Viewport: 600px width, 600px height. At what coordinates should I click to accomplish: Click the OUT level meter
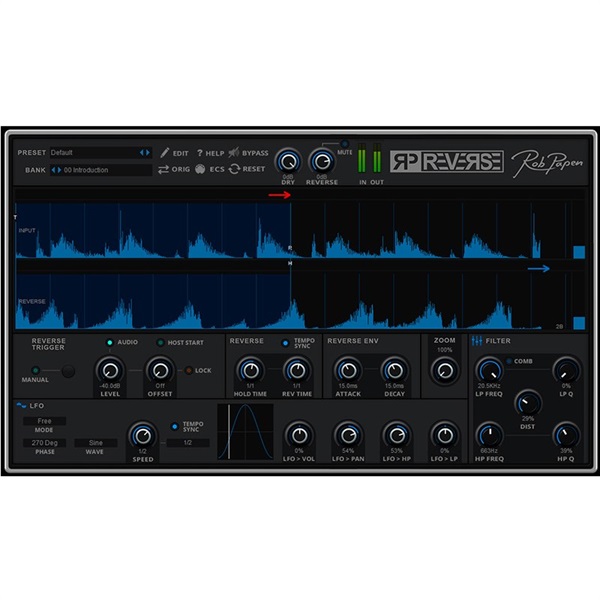(x=377, y=158)
